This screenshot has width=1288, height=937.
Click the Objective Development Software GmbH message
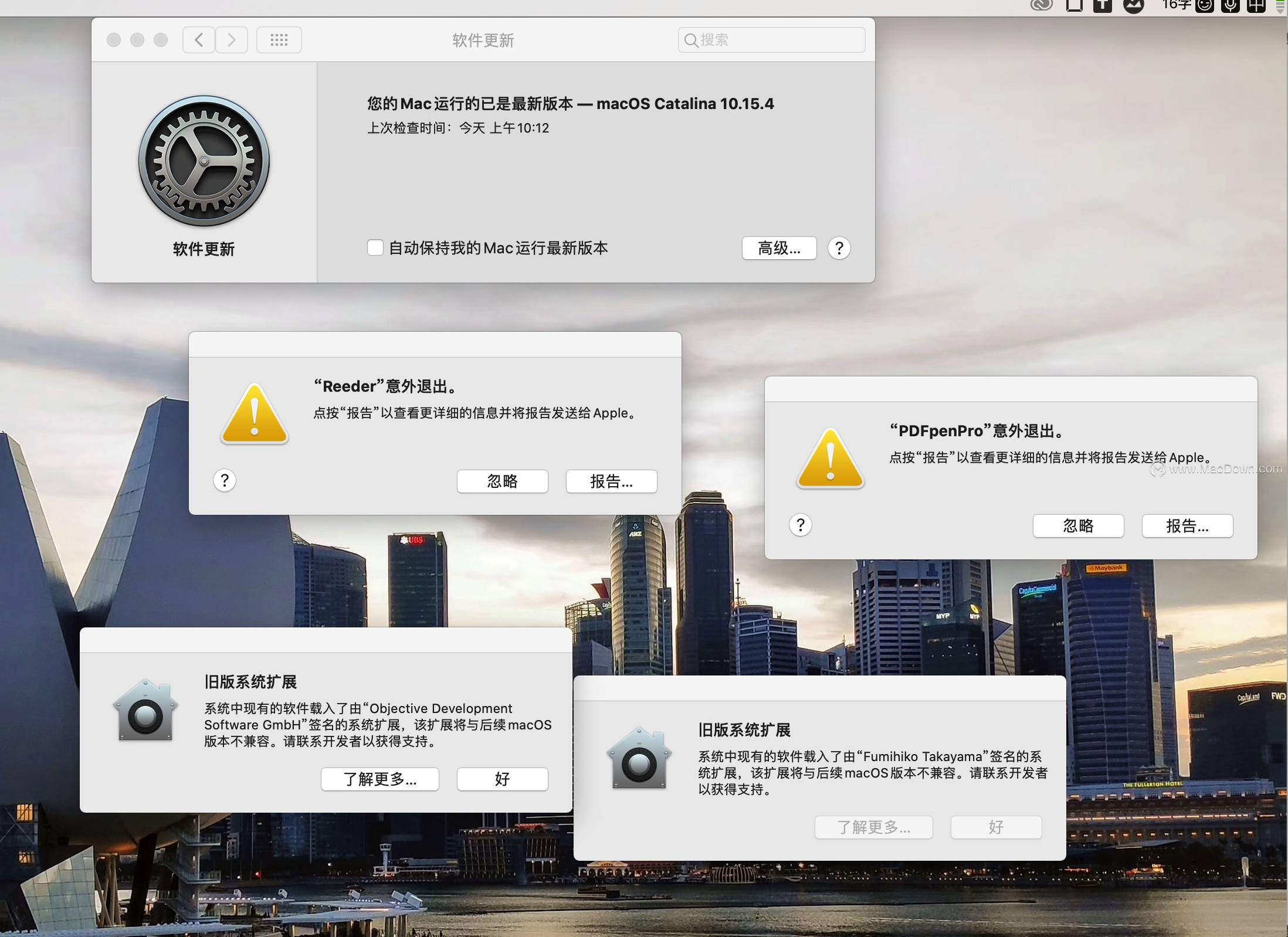378,725
